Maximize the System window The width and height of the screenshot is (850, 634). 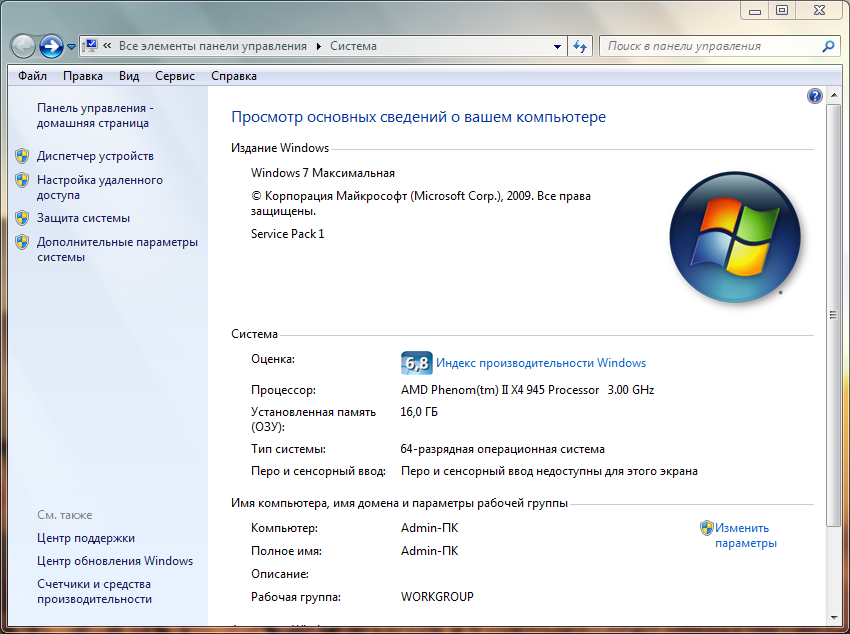(782, 10)
